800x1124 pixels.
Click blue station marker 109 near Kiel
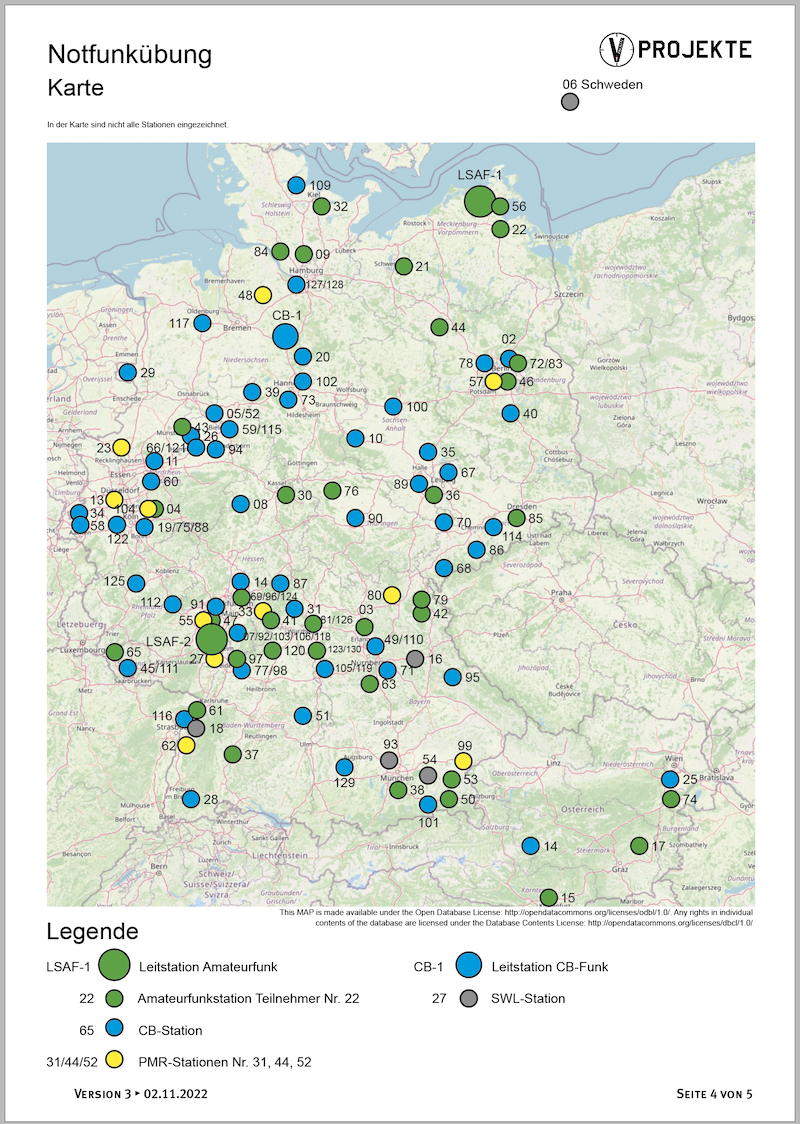296,185
